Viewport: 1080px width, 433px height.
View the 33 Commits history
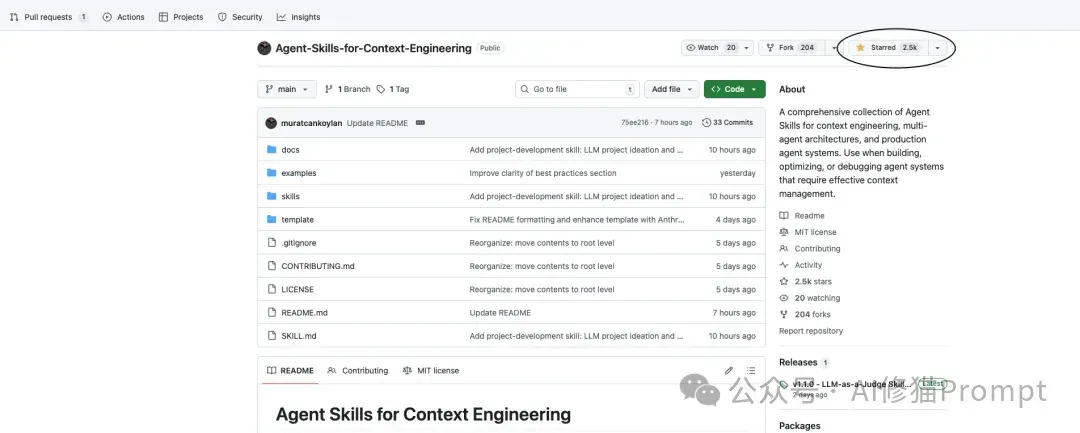pos(727,123)
